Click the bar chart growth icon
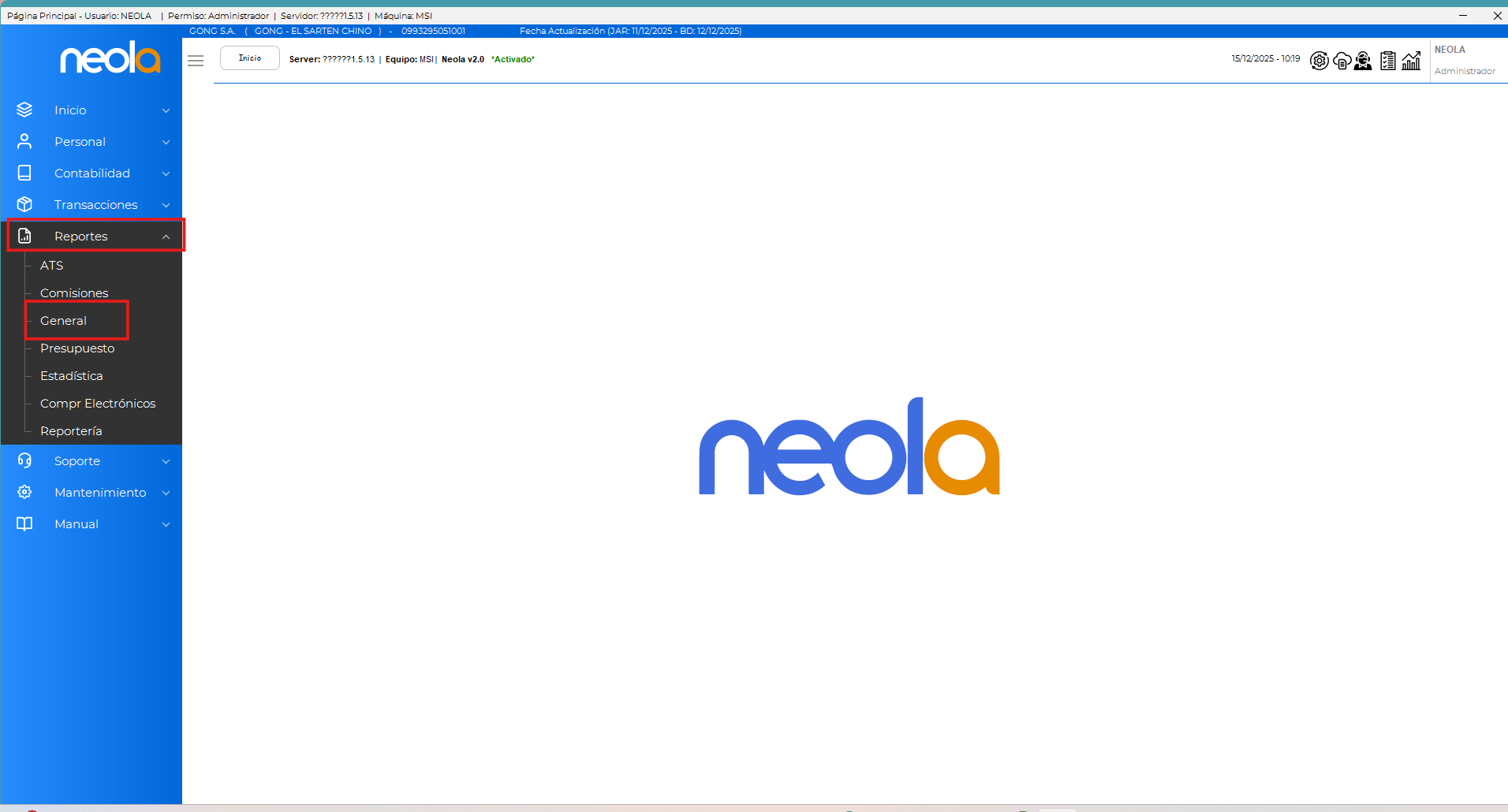Image resolution: width=1508 pixels, height=812 pixels. click(x=1411, y=61)
